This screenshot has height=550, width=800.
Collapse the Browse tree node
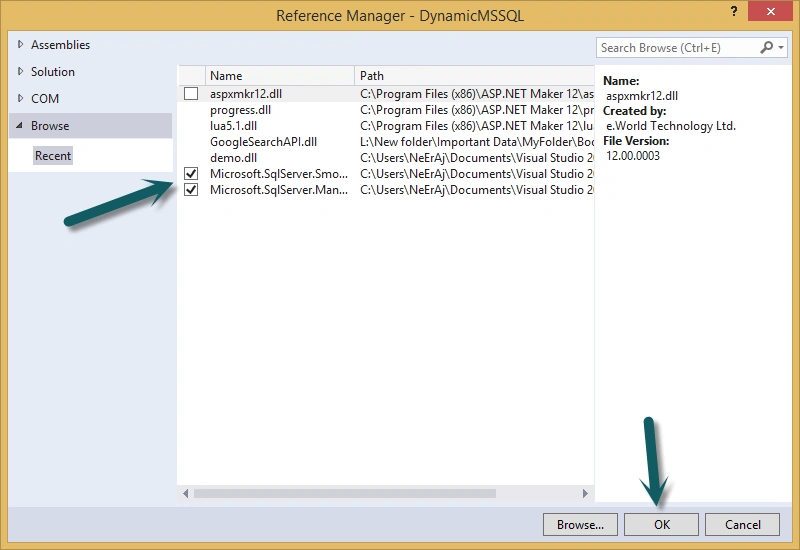pos(19,126)
